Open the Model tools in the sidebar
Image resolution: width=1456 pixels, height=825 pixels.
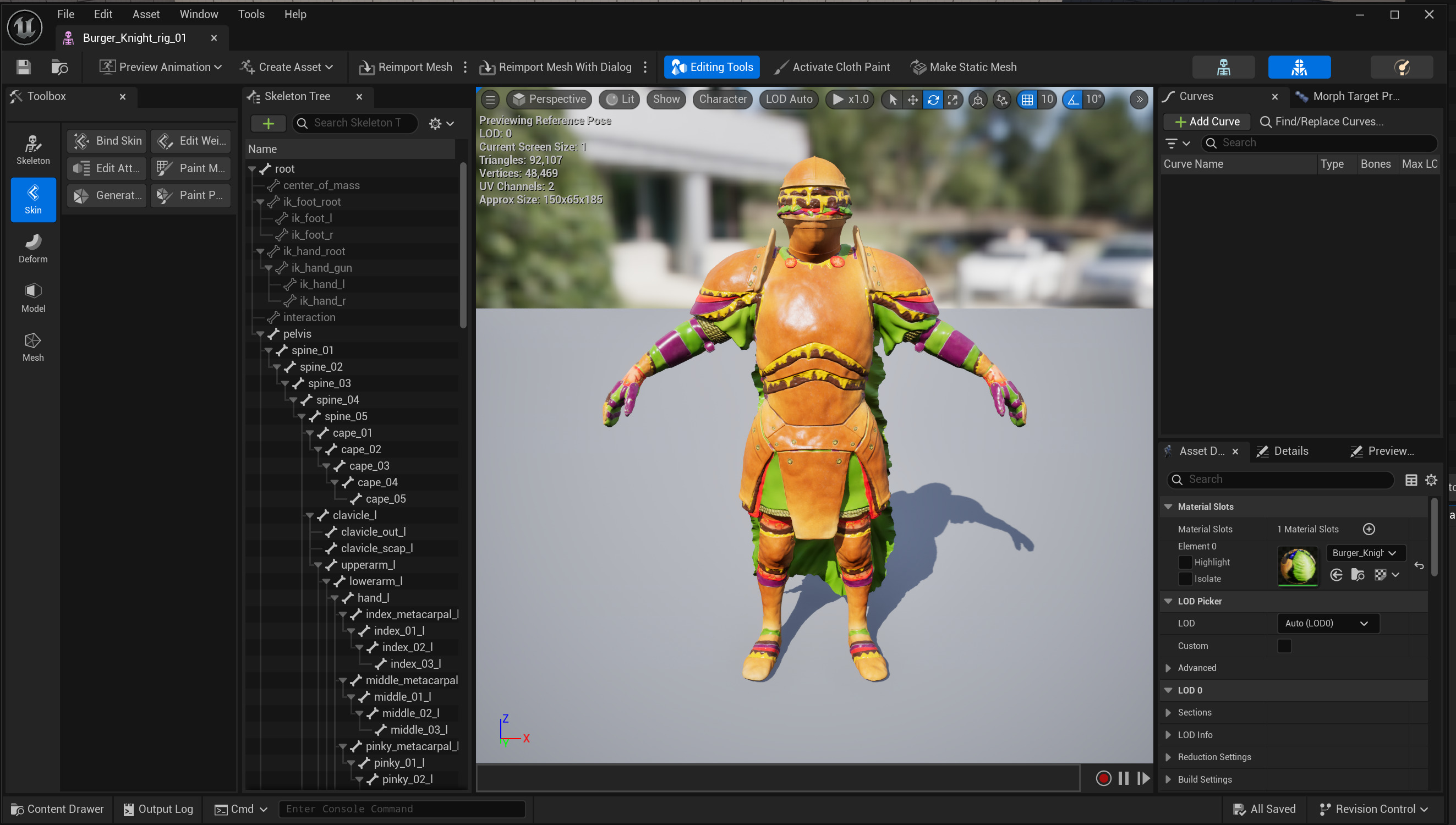[33, 298]
